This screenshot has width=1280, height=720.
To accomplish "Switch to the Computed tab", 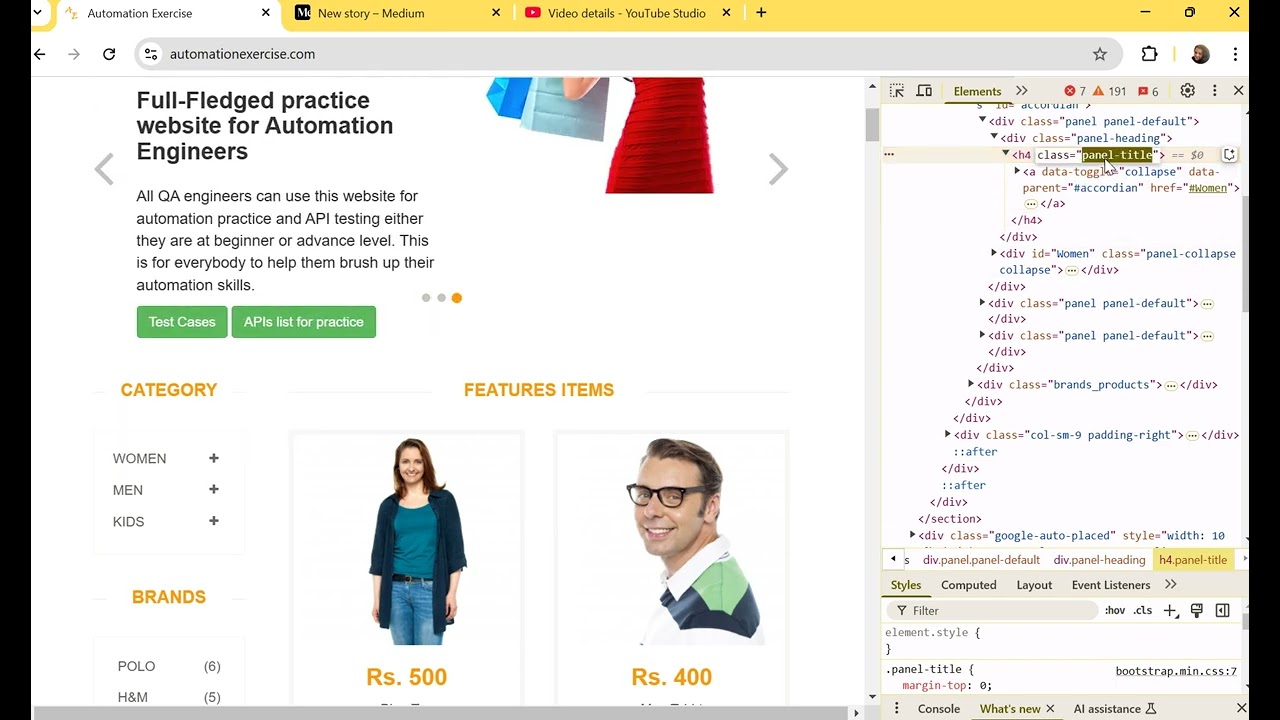I will pyautogui.click(x=968, y=585).
